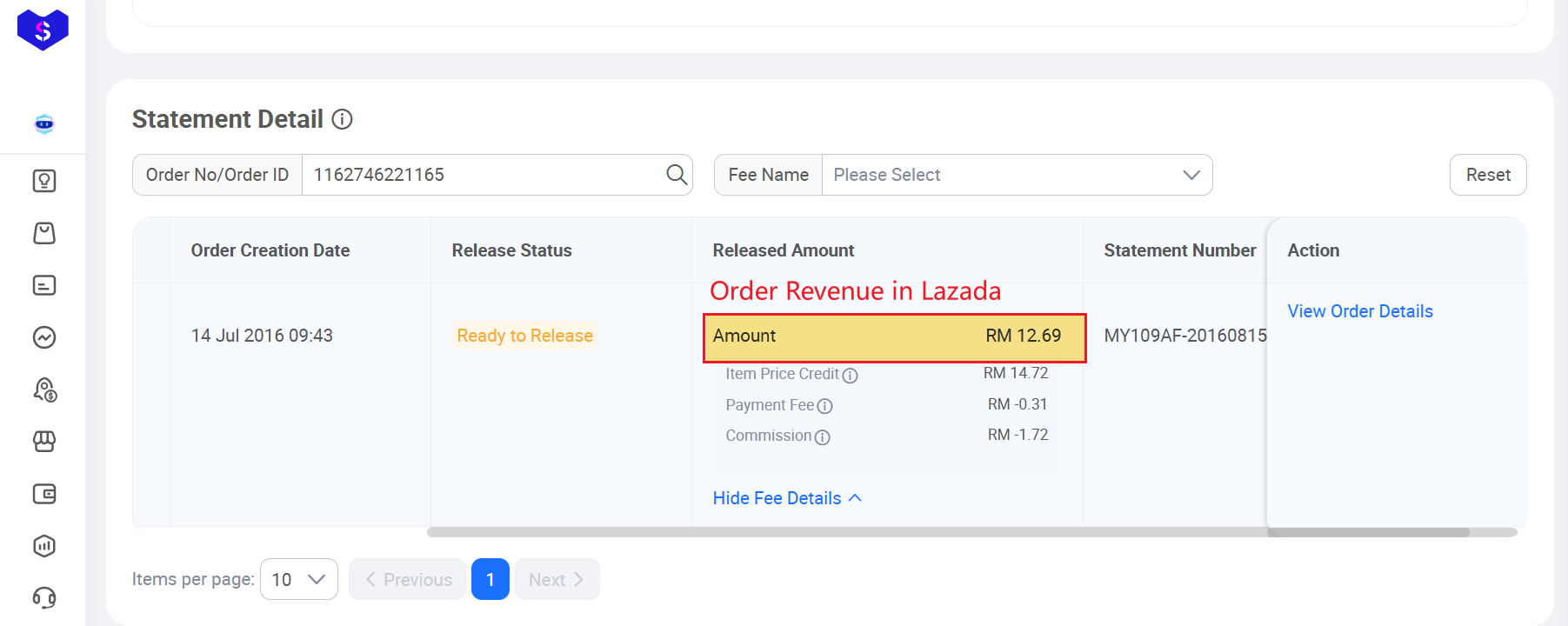Show info for Commission
The height and width of the screenshot is (626, 1568).
823,437
